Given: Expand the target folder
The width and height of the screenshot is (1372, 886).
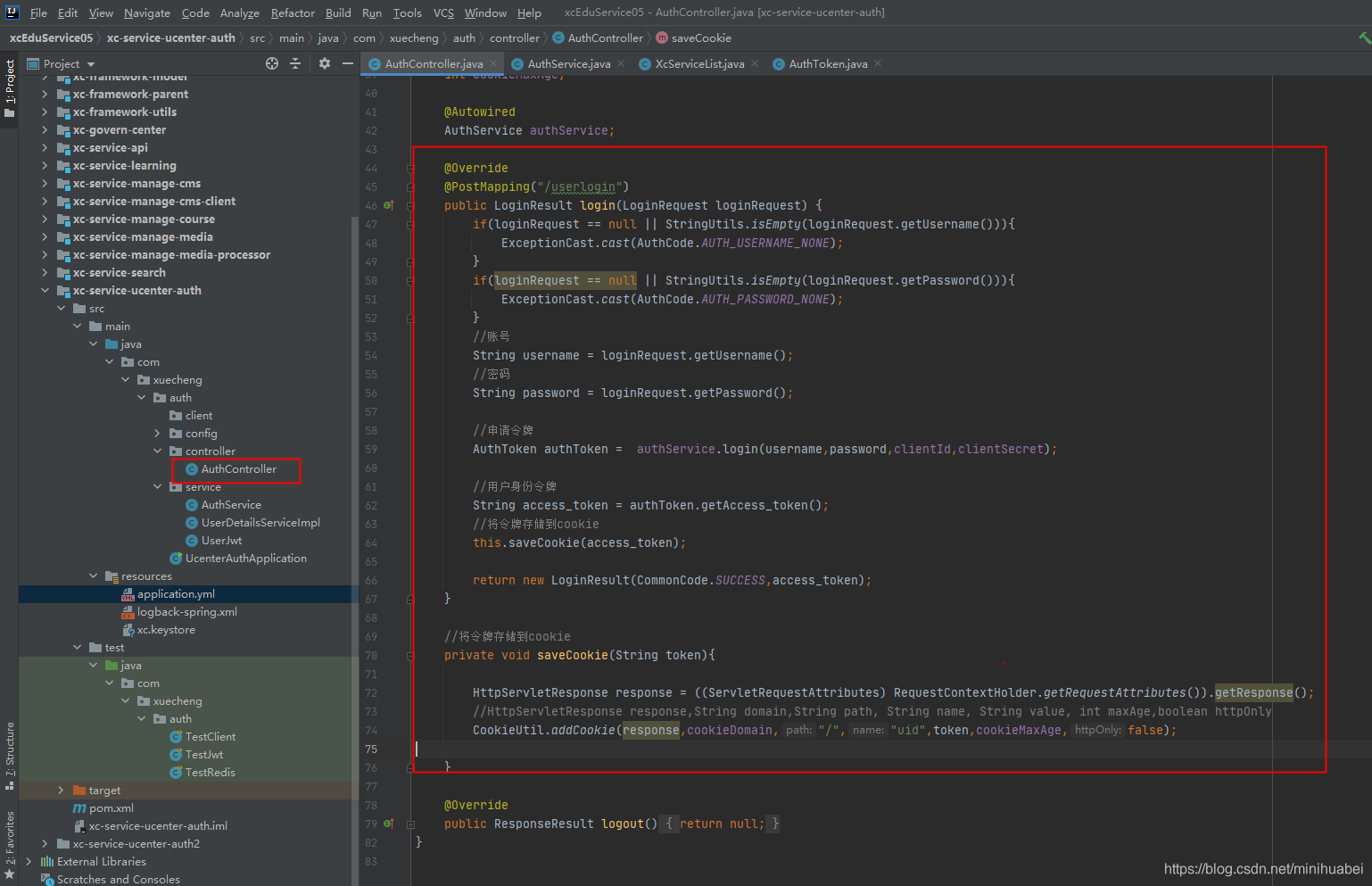Looking at the screenshot, I should 61,790.
